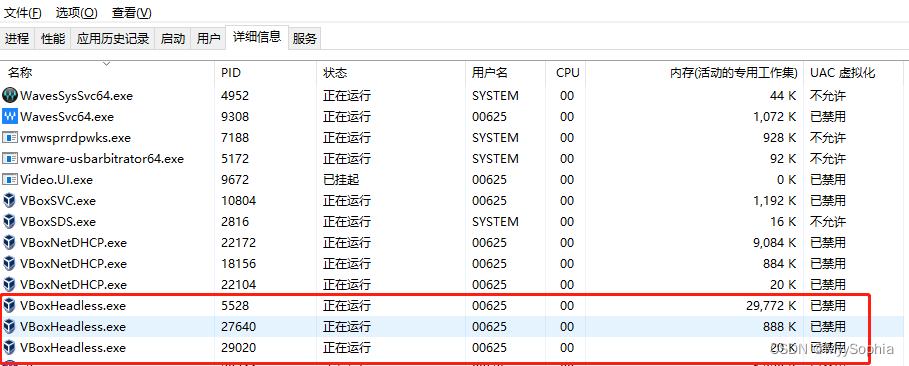909x366 pixels.
Task: Click the Video.UI.exe process icon
Action: tap(10, 179)
